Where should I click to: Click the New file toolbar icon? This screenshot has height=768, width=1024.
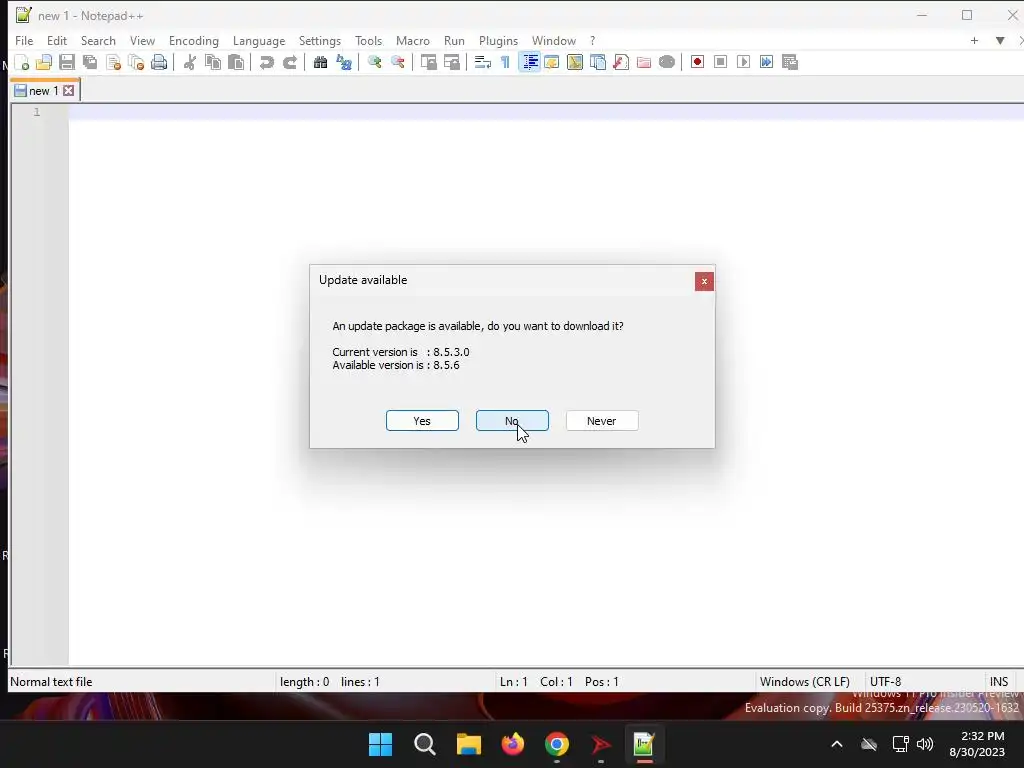[22, 62]
